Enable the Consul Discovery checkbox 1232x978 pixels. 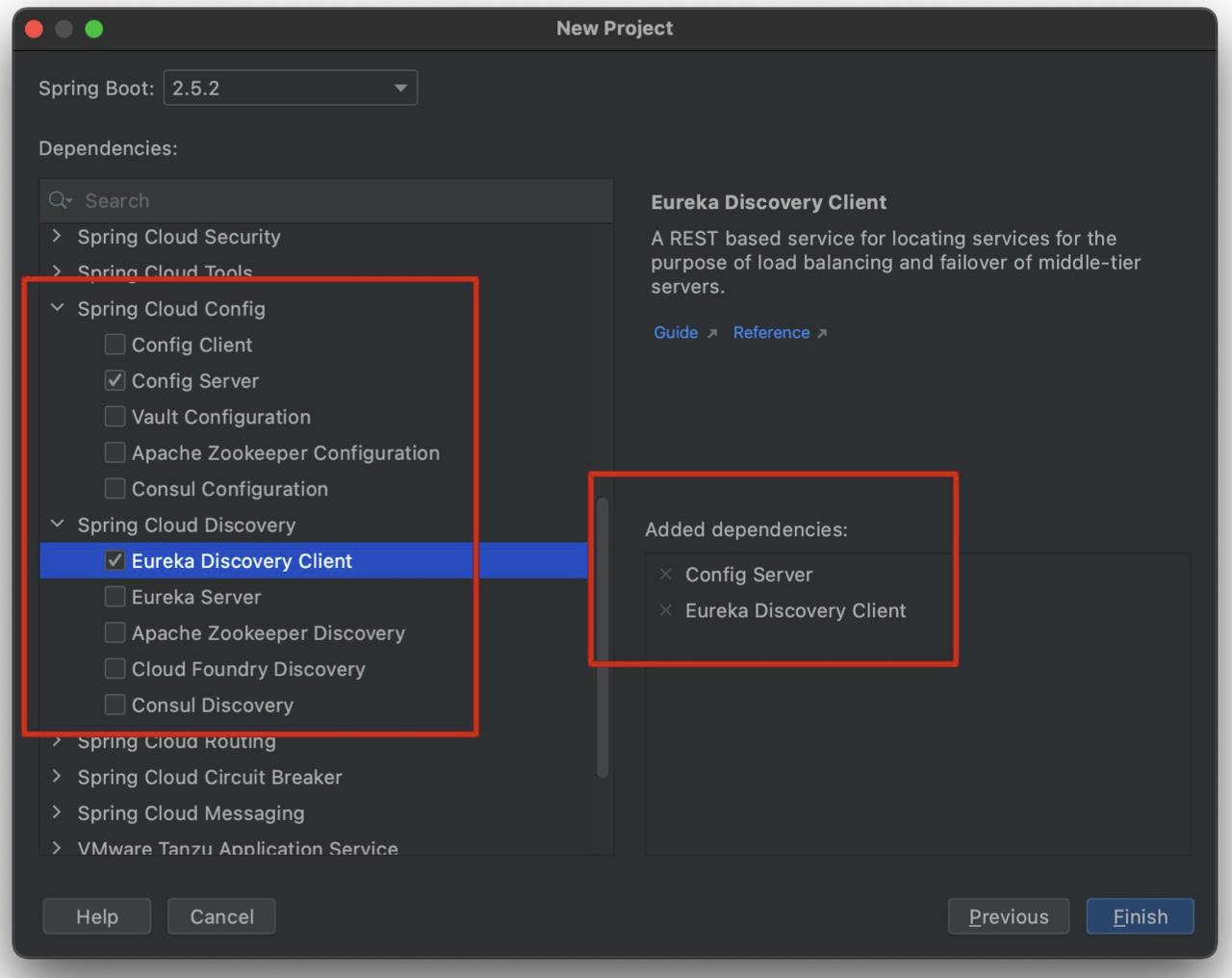pyautogui.click(x=115, y=705)
